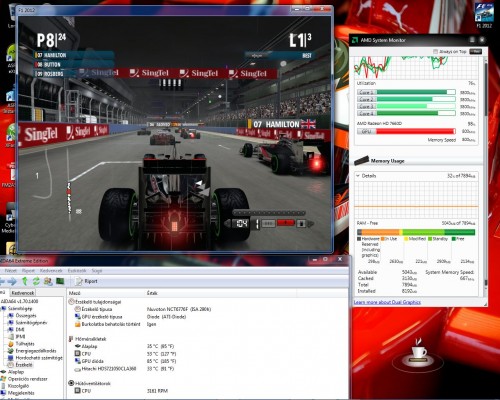
Task: Select Energiagazdálkodás in the AIDA64 tree
Action: [36, 351]
